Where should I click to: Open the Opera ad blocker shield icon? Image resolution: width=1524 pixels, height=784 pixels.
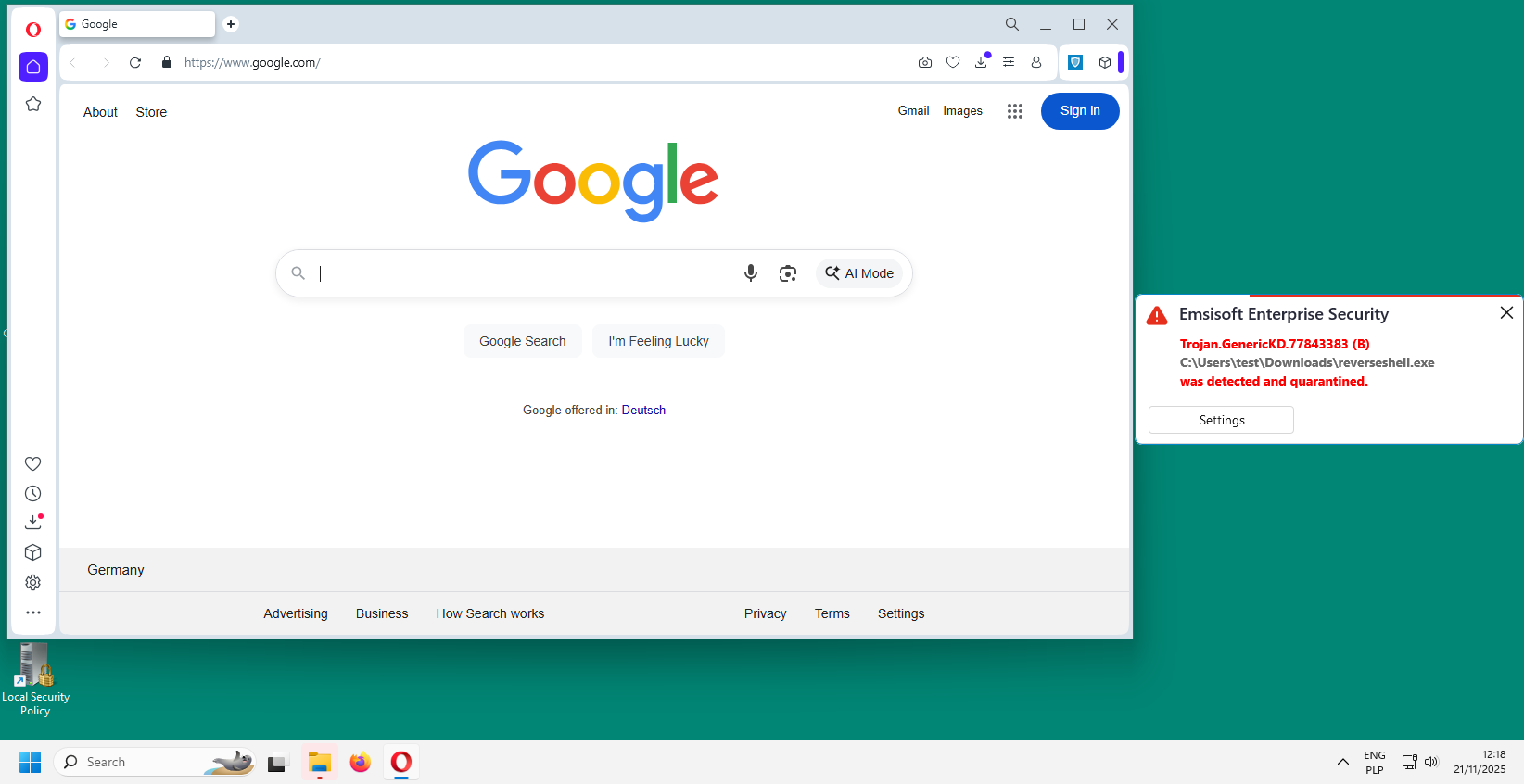(x=1075, y=62)
